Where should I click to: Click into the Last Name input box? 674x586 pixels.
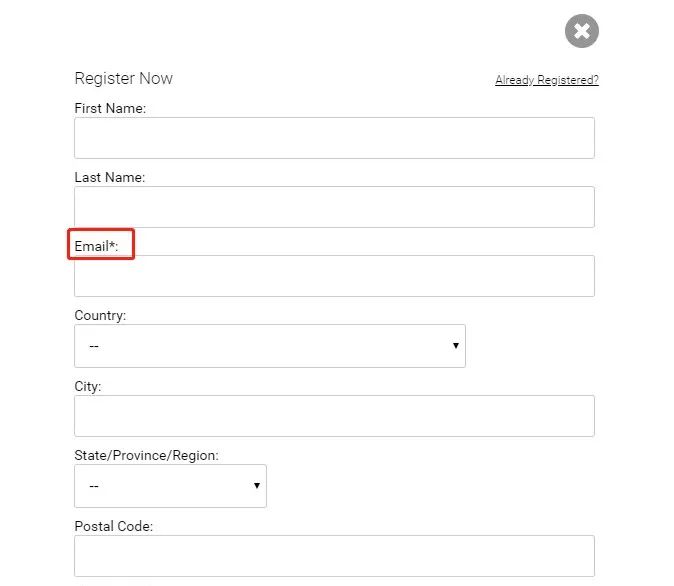(334, 207)
